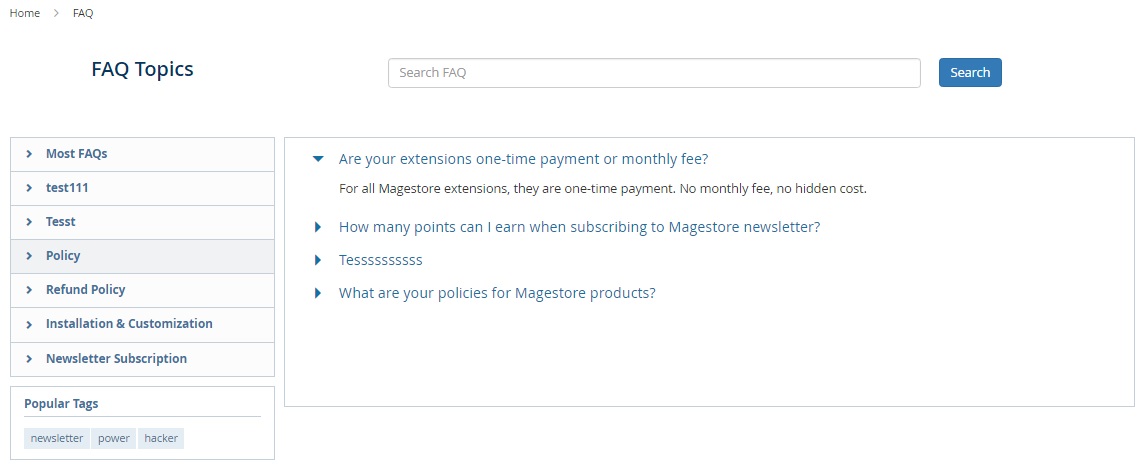Click chevron beside Newsletter Subscription
The height and width of the screenshot is (467, 1147).
tap(30, 359)
